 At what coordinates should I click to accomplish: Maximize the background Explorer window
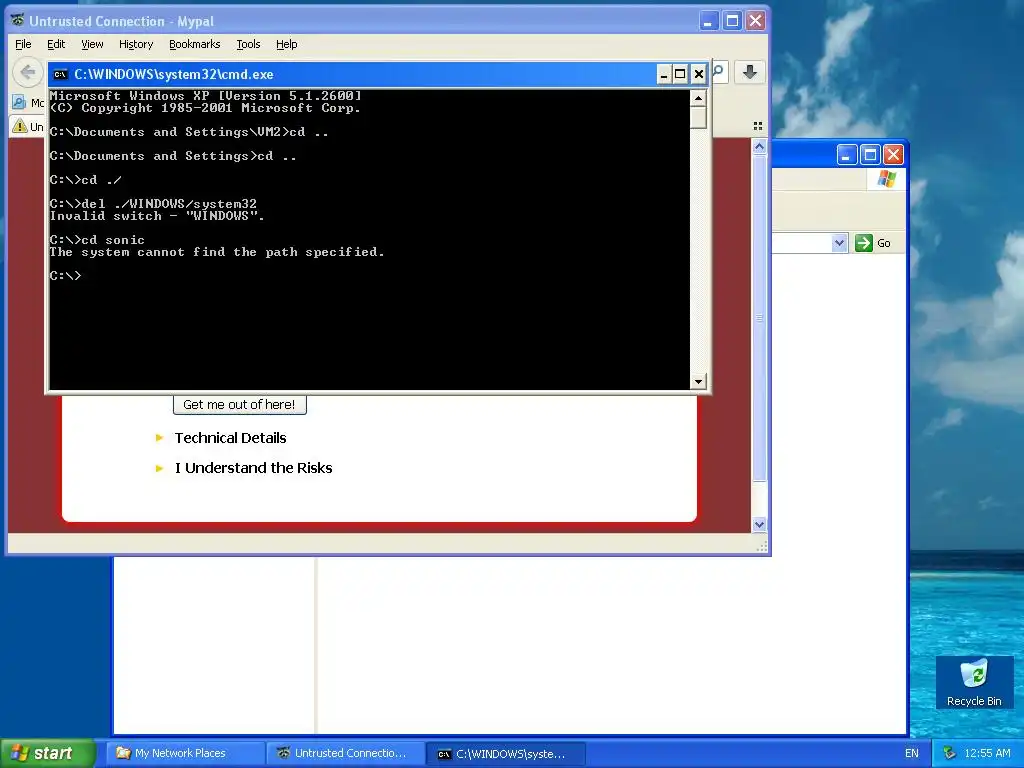[x=870, y=155]
